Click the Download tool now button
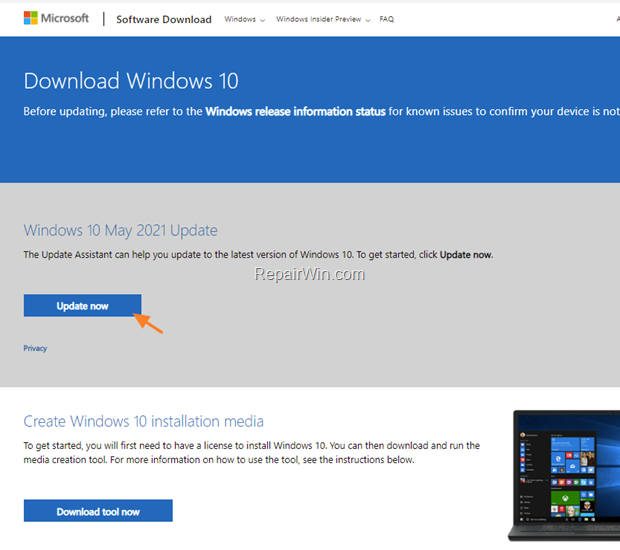The height and width of the screenshot is (550, 620). coord(98,511)
